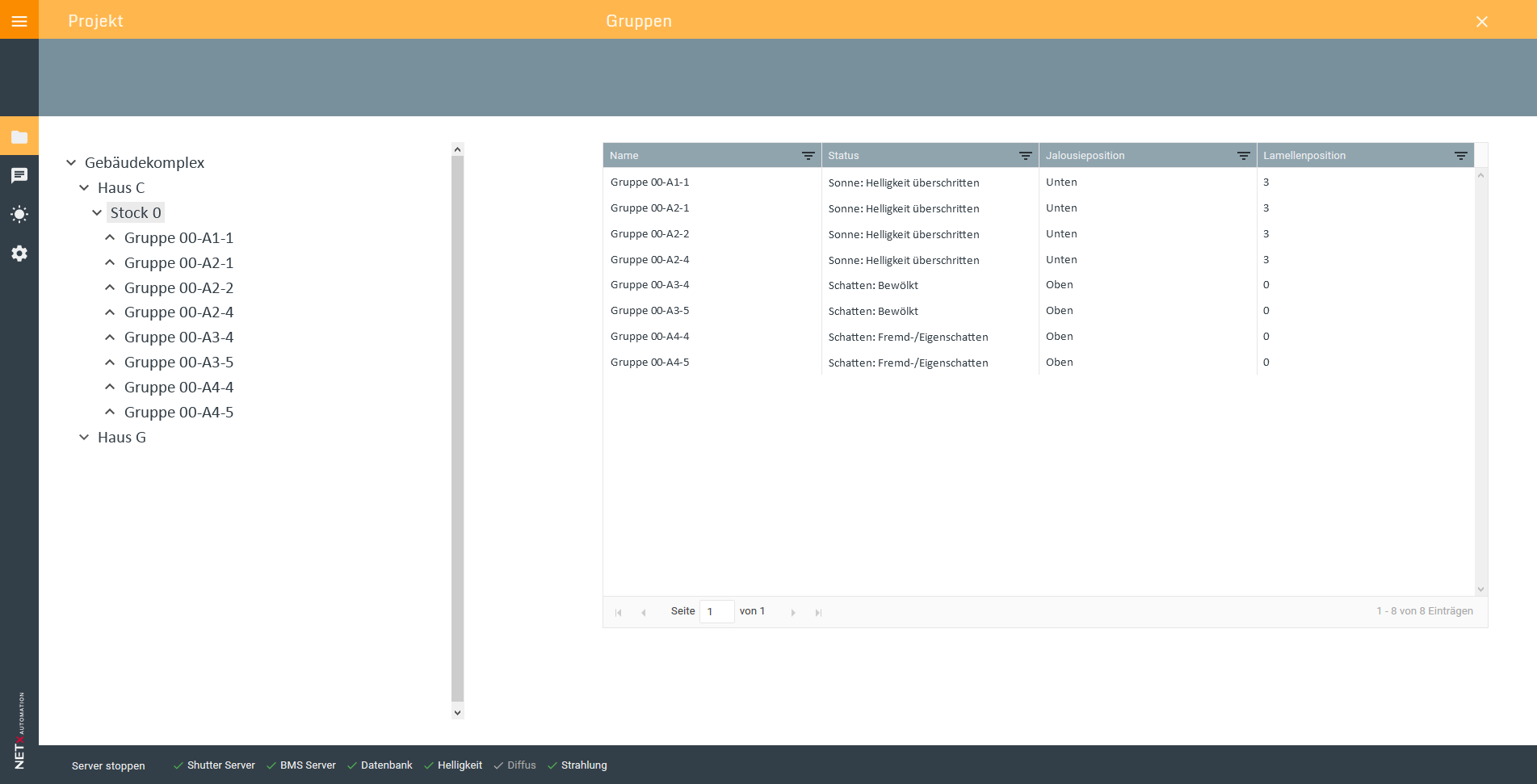Open the settings gear sidebar icon
This screenshot has width=1537, height=784.
(x=19, y=254)
